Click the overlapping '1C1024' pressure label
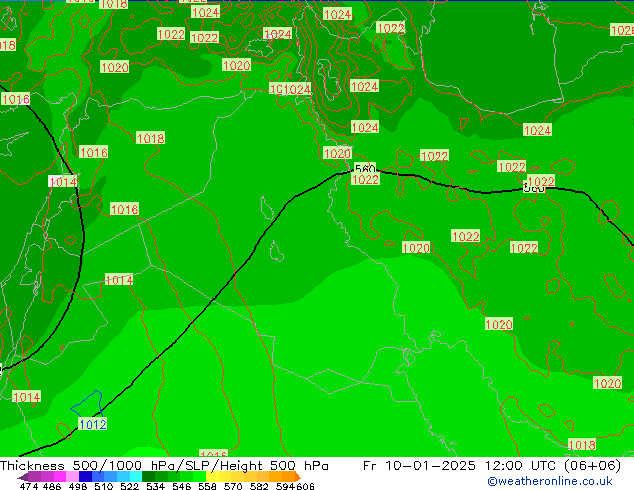This screenshot has width=634, height=490. [x=290, y=89]
